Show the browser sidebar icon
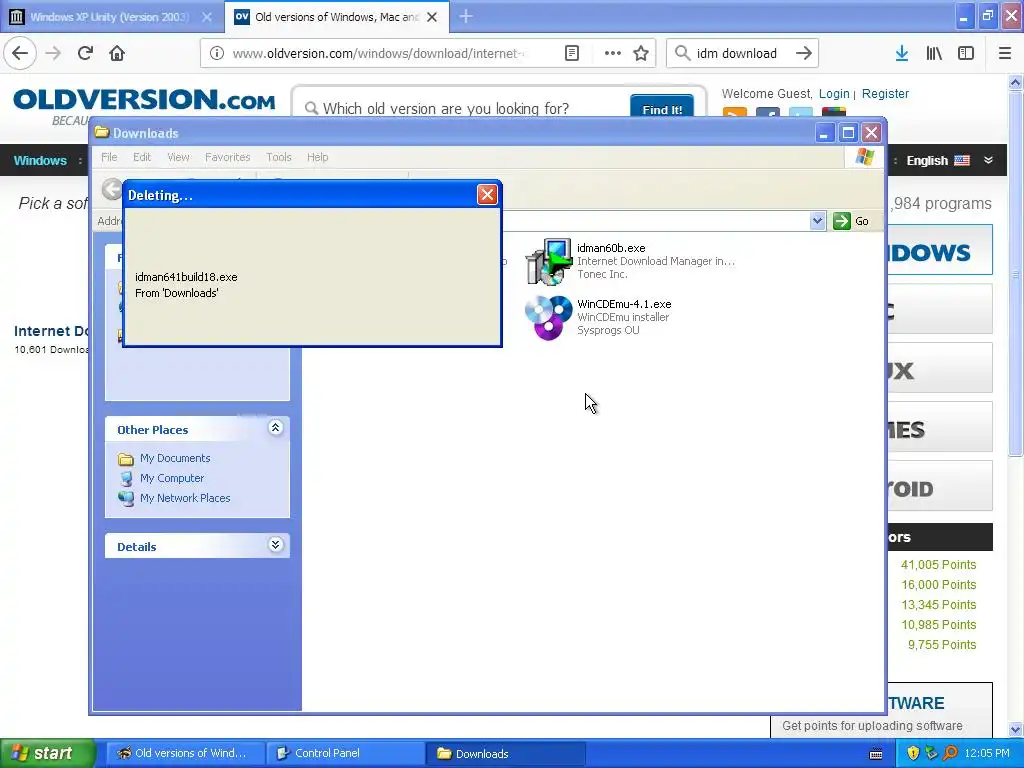The width and height of the screenshot is (1024, 768). (x=966, y=54)
